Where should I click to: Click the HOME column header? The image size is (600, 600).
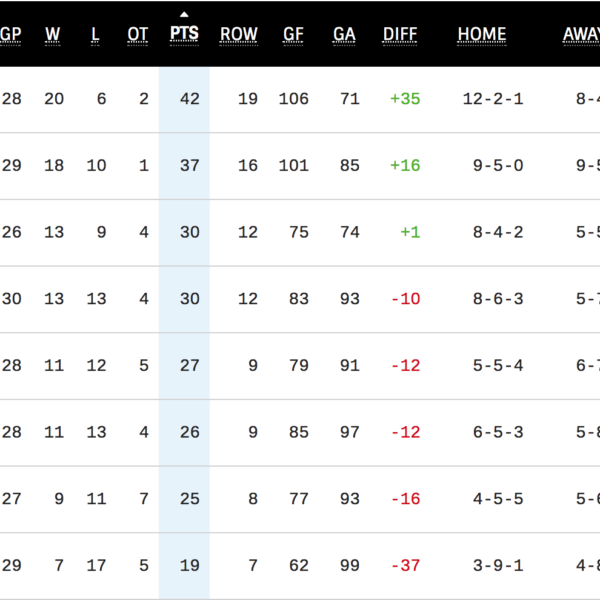(x=482, y=34)
